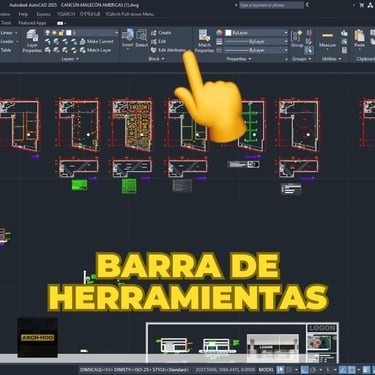Image resolution: width=375 pixels, height=375 pixels.
Task: Click the Turn All Layers On icon
Action: 48,50
